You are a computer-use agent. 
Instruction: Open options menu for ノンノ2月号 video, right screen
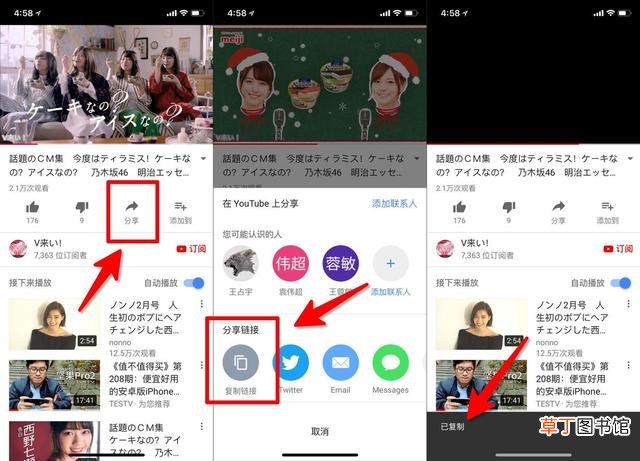coord(629,304)
